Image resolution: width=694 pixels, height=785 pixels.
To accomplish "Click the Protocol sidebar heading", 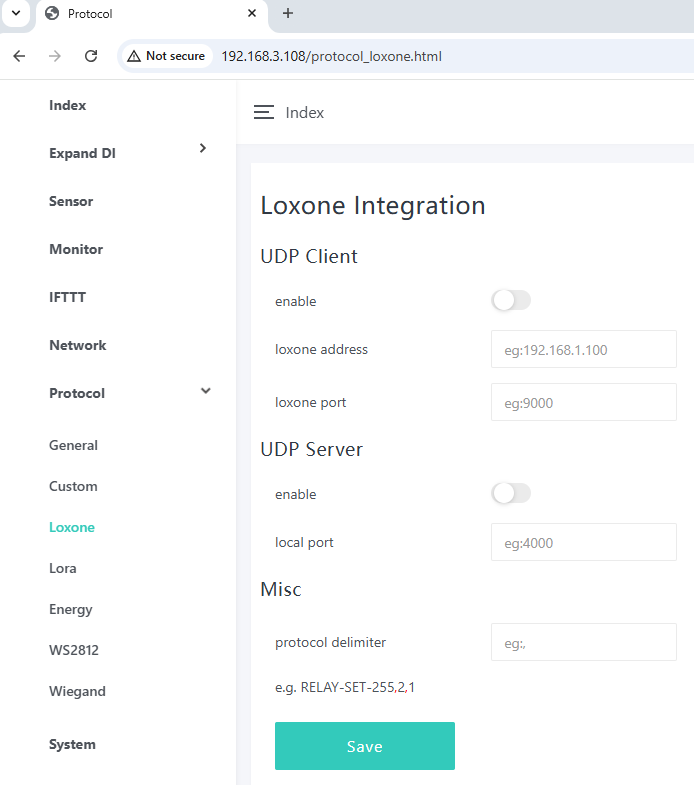I will coord(77,394).
